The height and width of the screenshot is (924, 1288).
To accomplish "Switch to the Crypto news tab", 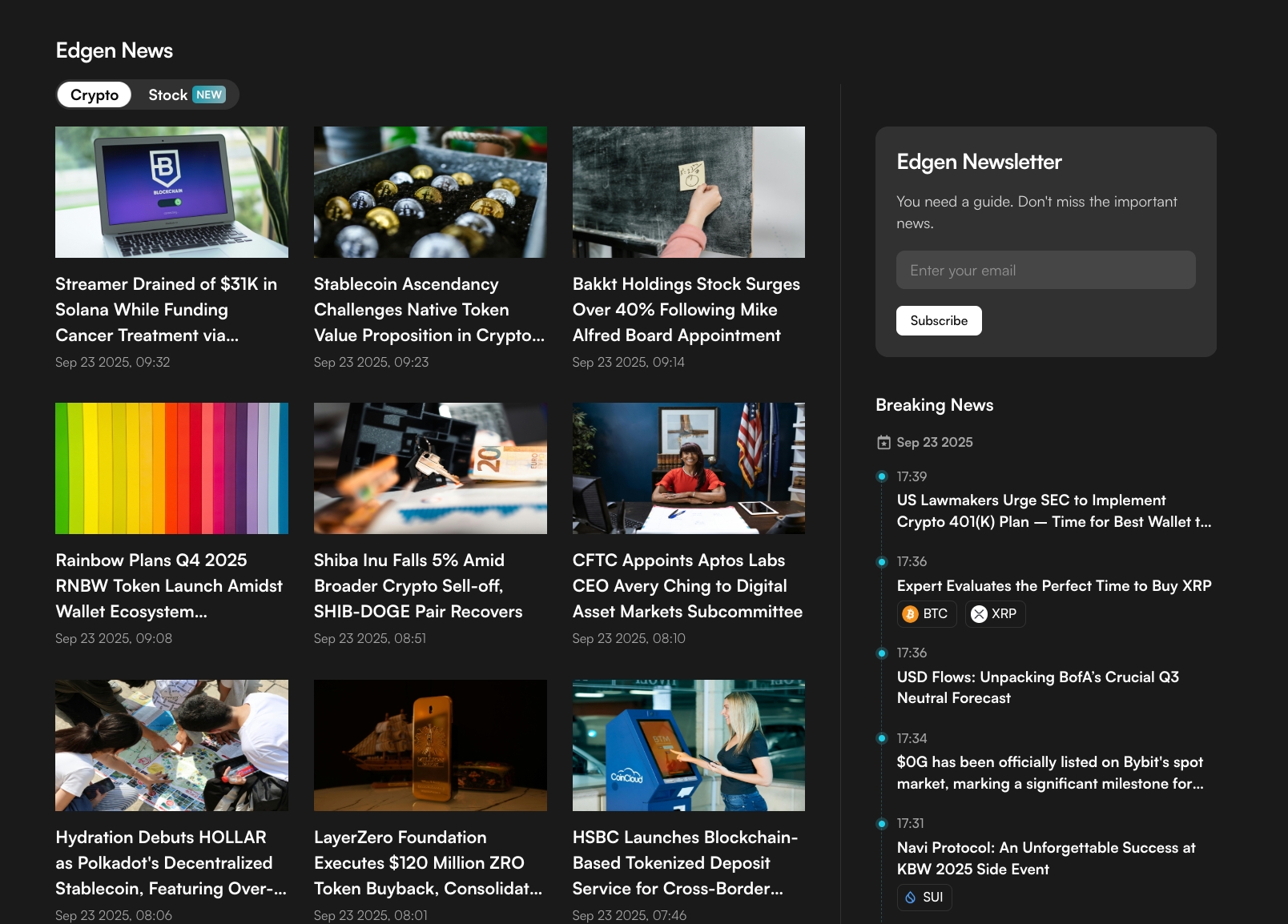I will pyautogui.click(x=95, y=95).
